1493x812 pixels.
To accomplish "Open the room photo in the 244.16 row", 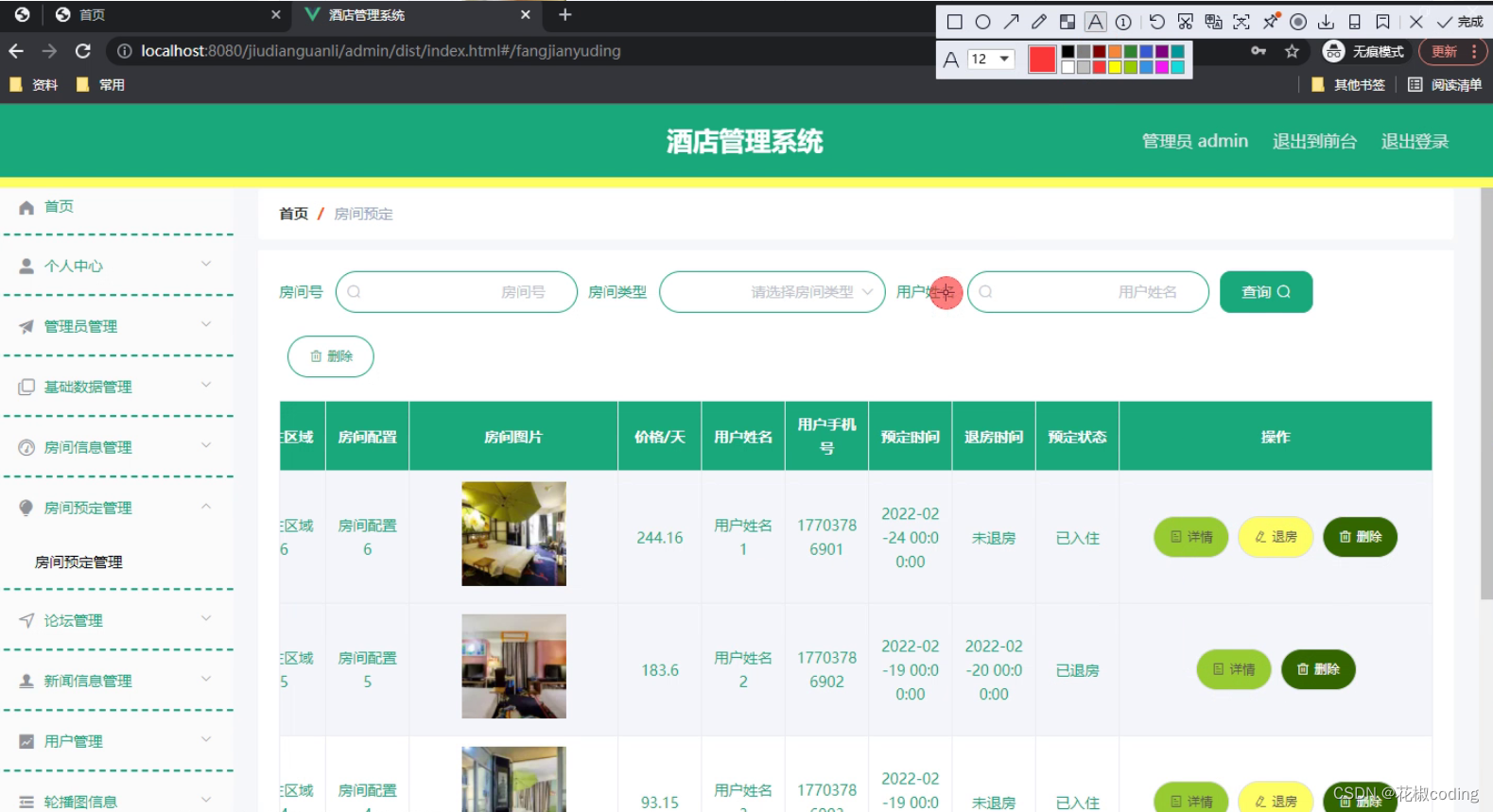I will 513,534.
